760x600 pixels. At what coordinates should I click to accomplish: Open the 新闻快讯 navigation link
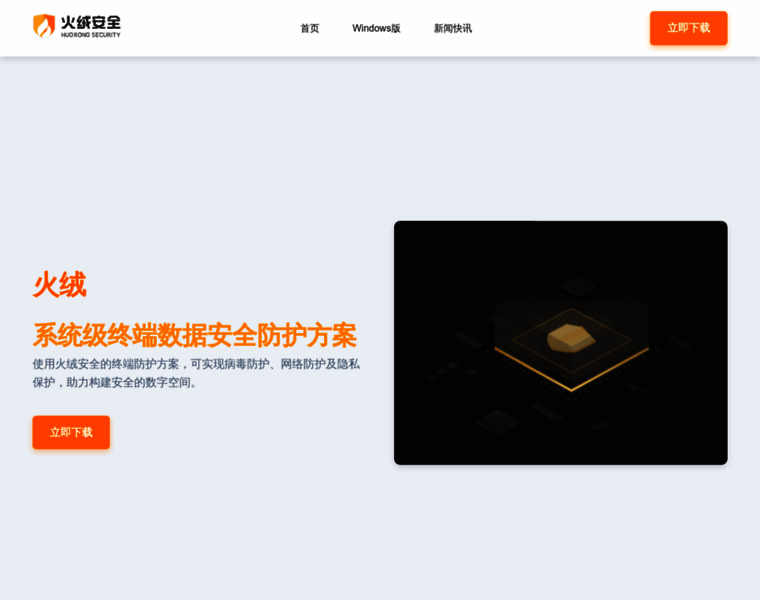click(x=453, y=29)
